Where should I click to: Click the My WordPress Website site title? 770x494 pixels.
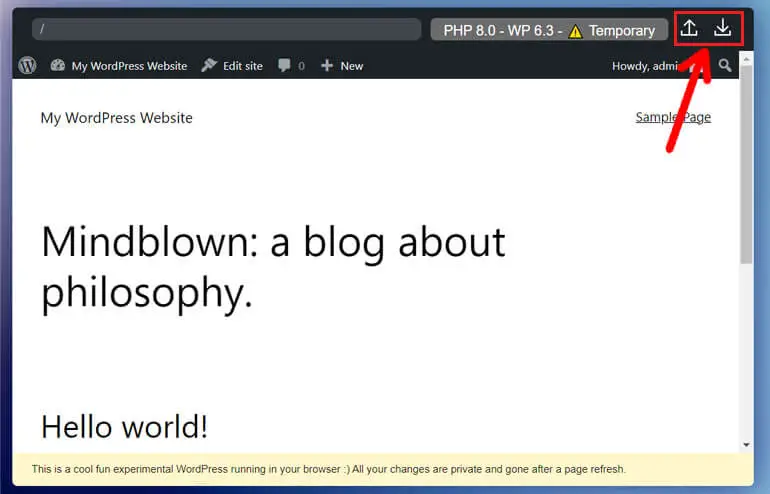tap(116, 118)
